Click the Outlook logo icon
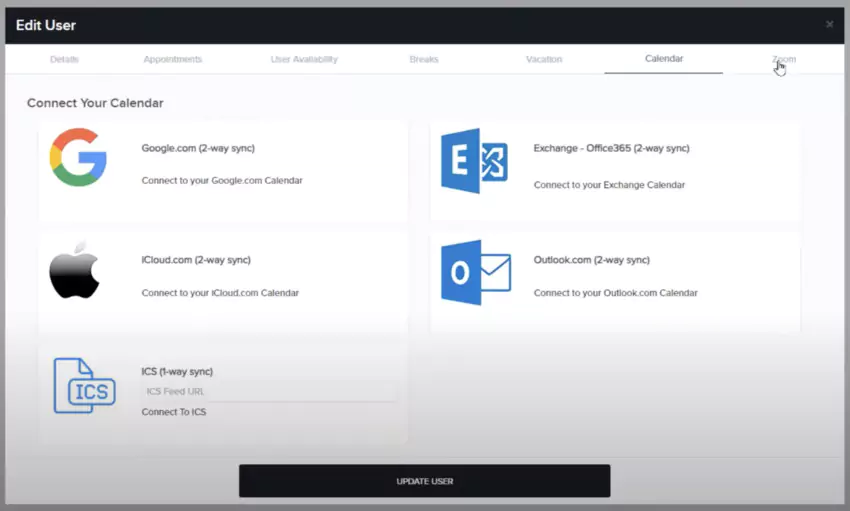Screen dimensions: 850x511 [476, 273]
